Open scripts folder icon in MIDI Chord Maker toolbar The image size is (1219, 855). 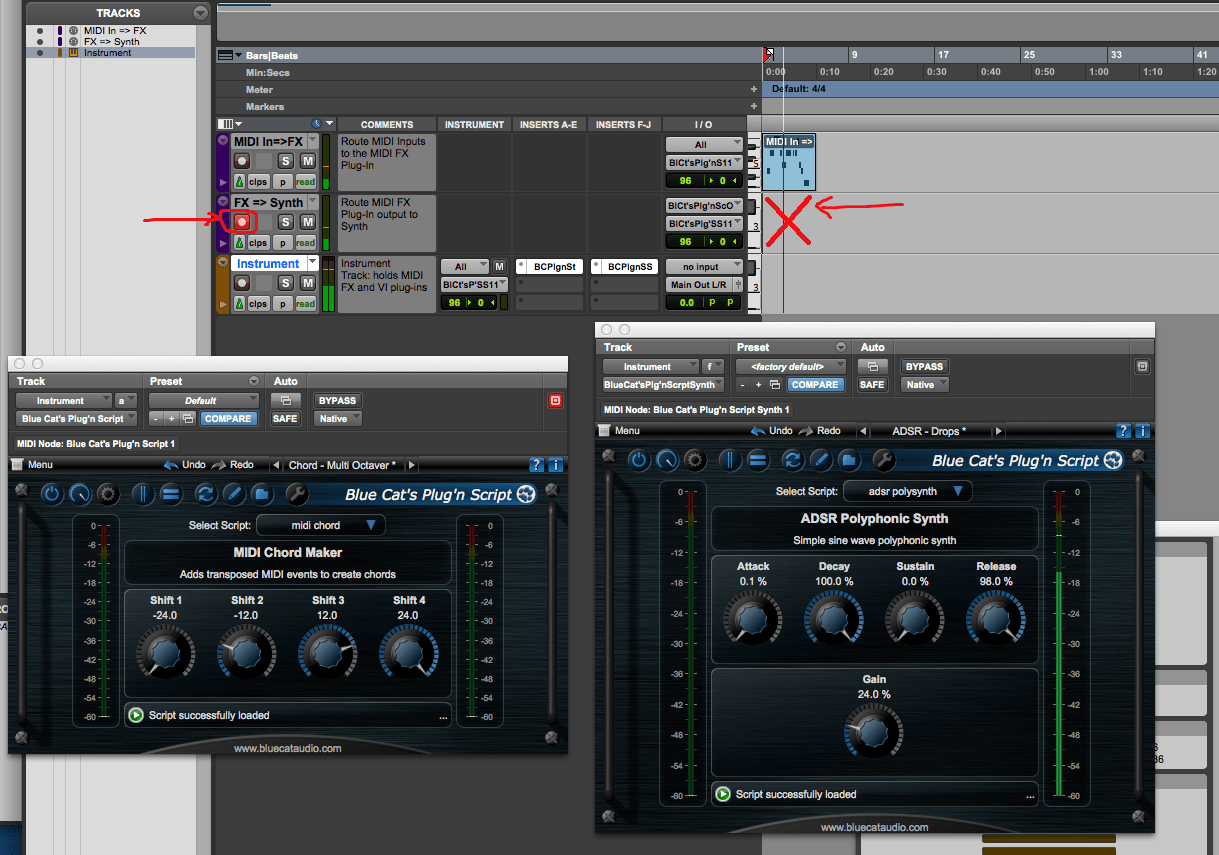coord(262,493)
